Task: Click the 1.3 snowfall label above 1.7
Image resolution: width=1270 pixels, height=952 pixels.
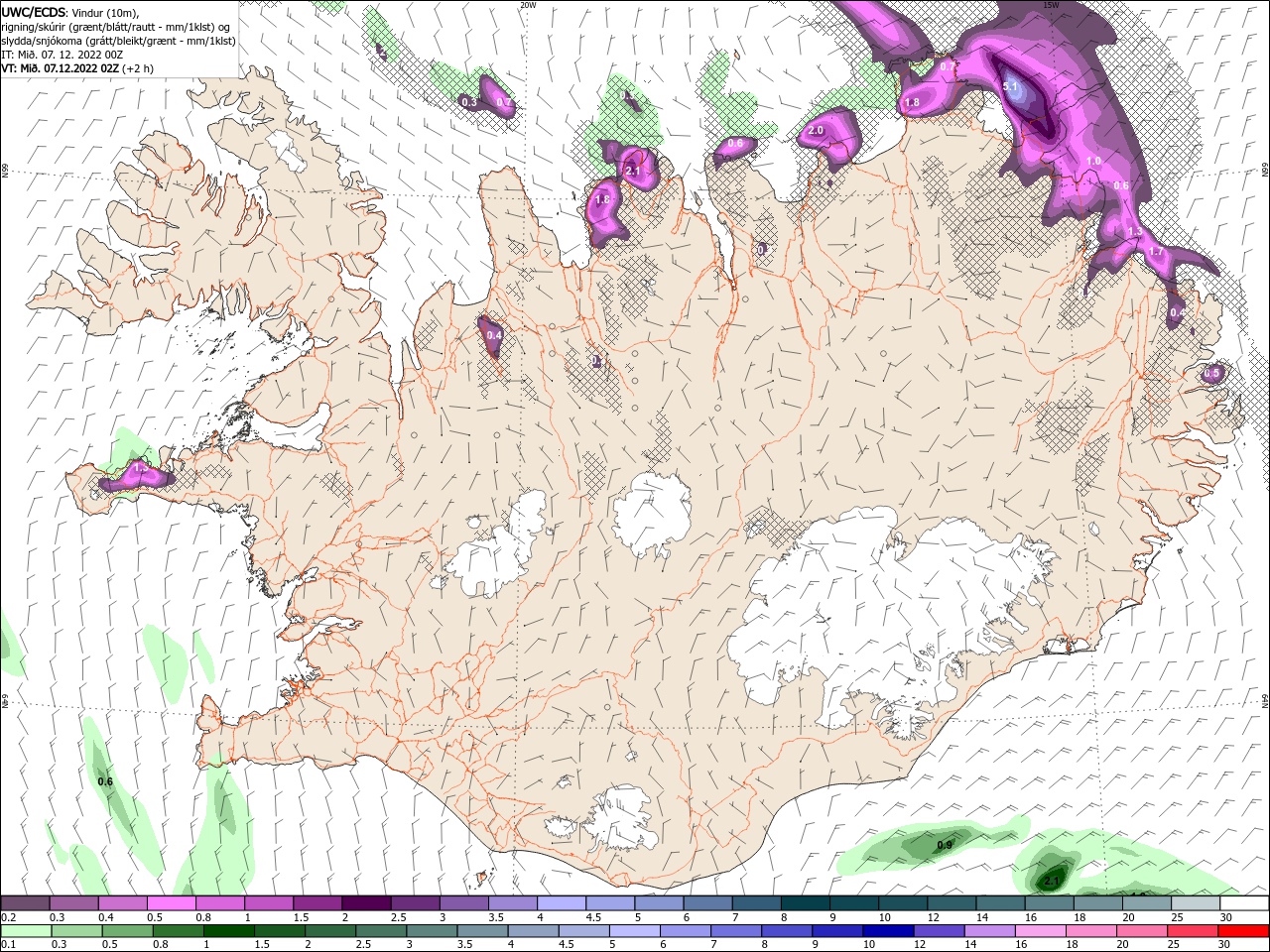Action: [x=1136, y=232]
